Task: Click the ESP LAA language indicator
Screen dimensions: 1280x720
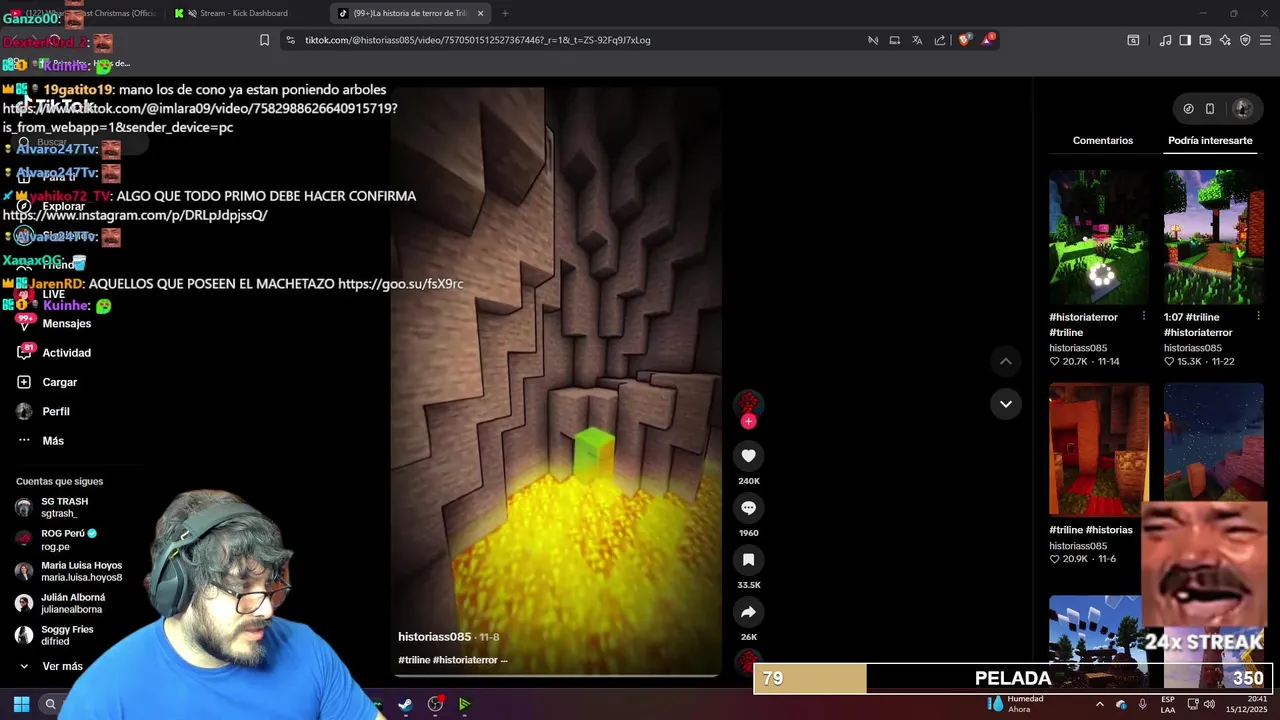Action: [x=1168, y=704]
